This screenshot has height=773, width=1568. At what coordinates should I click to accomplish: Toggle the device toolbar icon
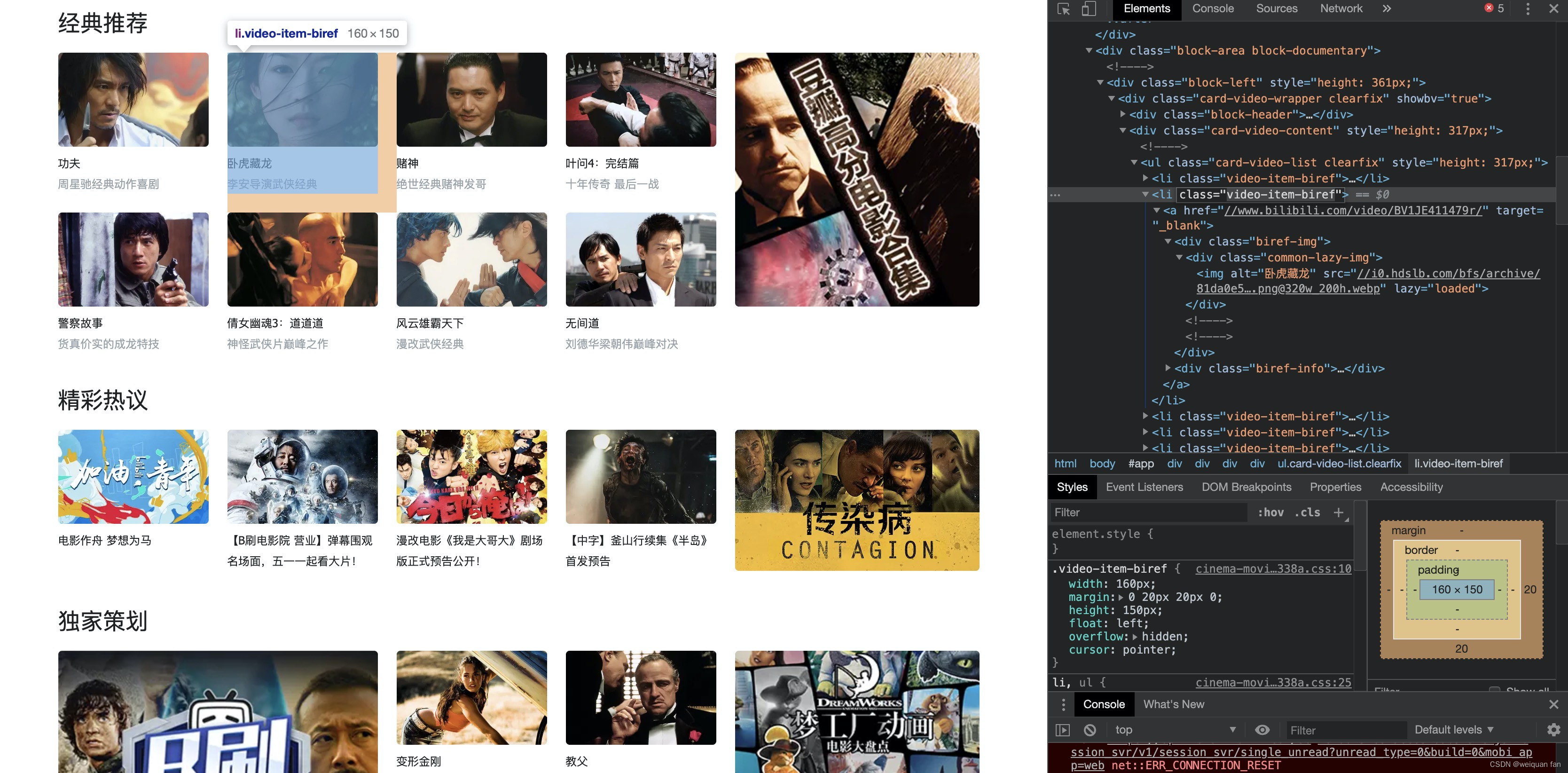1089,9
